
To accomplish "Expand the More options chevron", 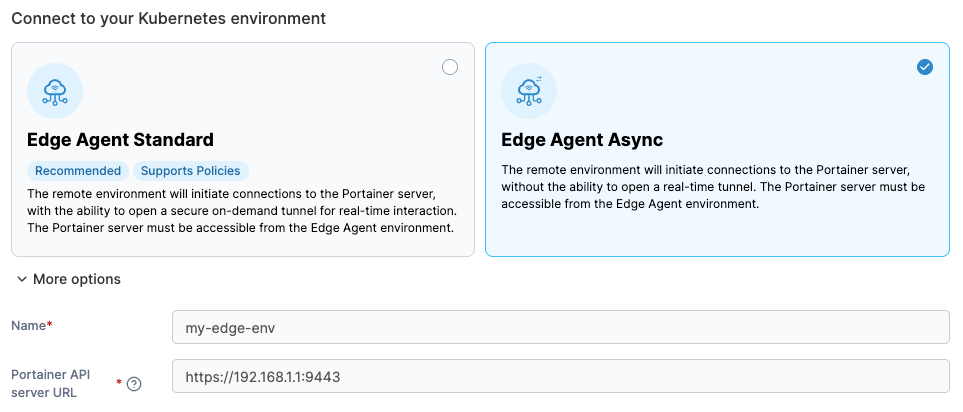I will coord(21,280).
